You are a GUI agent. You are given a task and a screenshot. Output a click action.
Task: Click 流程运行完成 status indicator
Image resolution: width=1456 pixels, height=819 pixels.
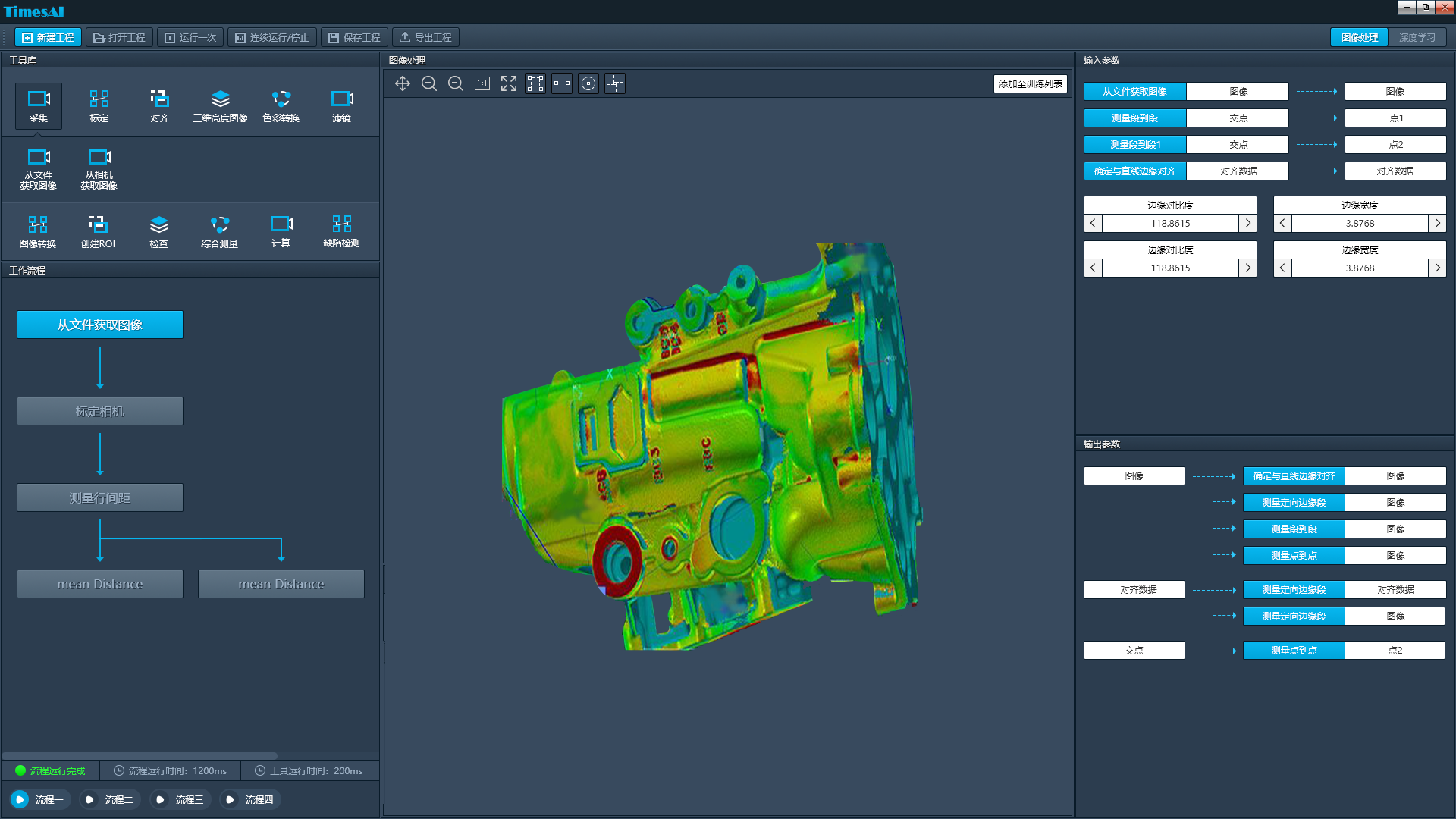(50, 770)
